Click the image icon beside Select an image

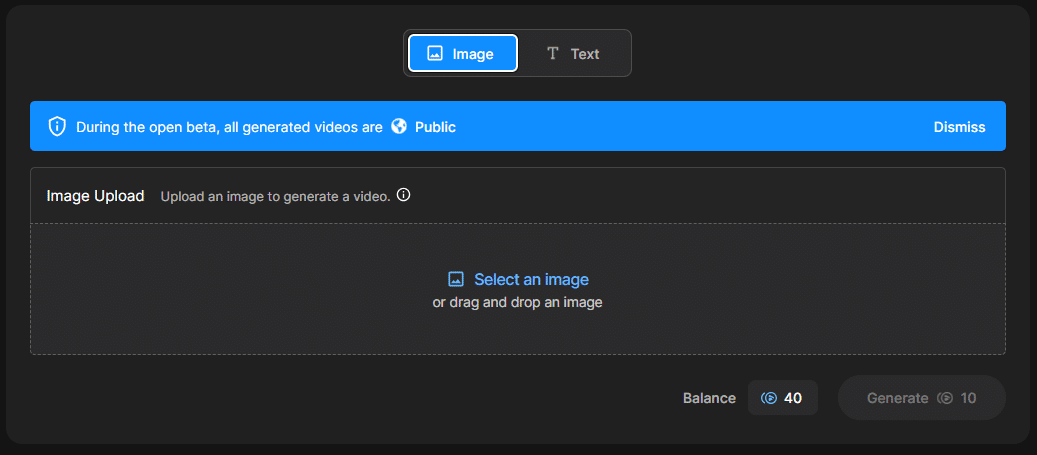[x=456, y=280]
